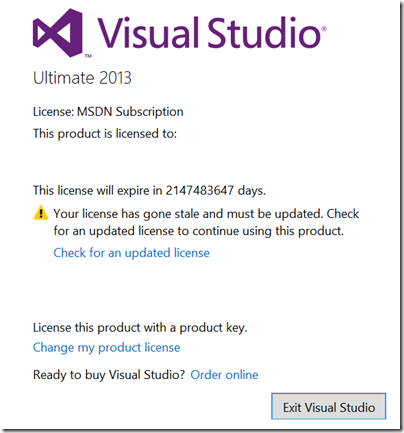
Task: Click the 'License: MSDN Subscription' line
Action: pos(108,112)
